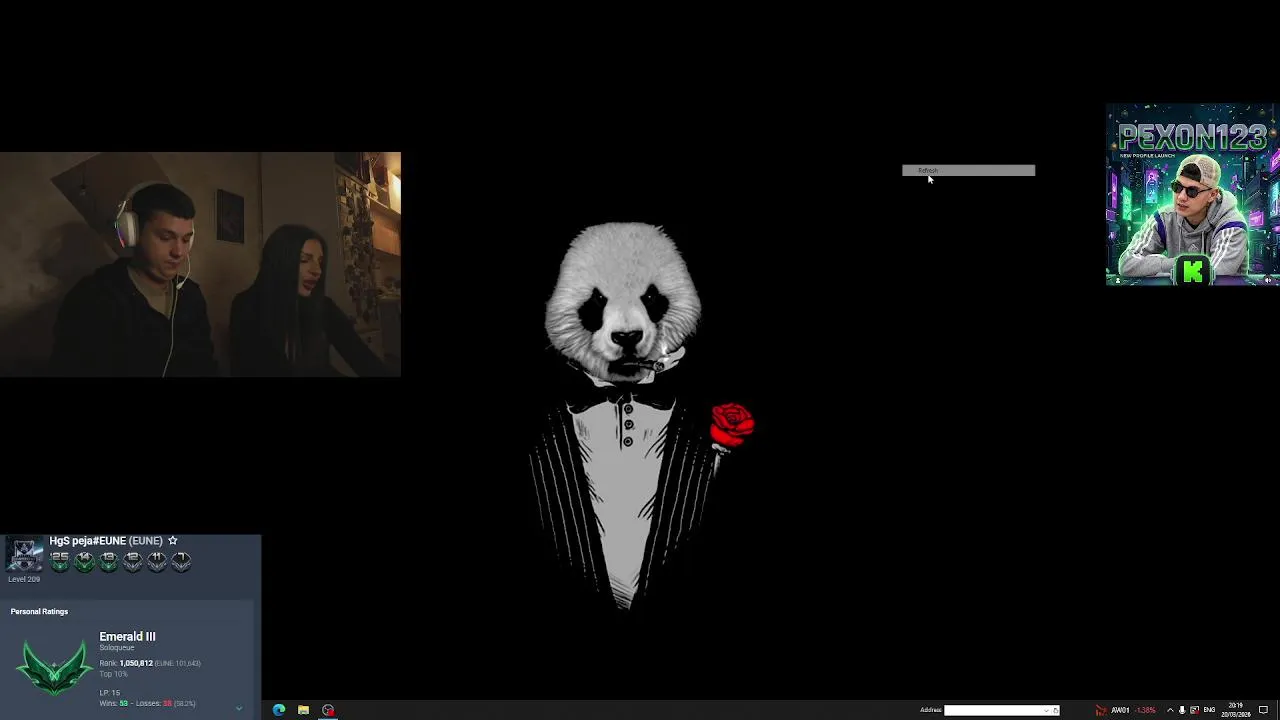Select the mastery badge numbered 25
The width and height of the screenshot is (1280, 720).
click(60, 561)
